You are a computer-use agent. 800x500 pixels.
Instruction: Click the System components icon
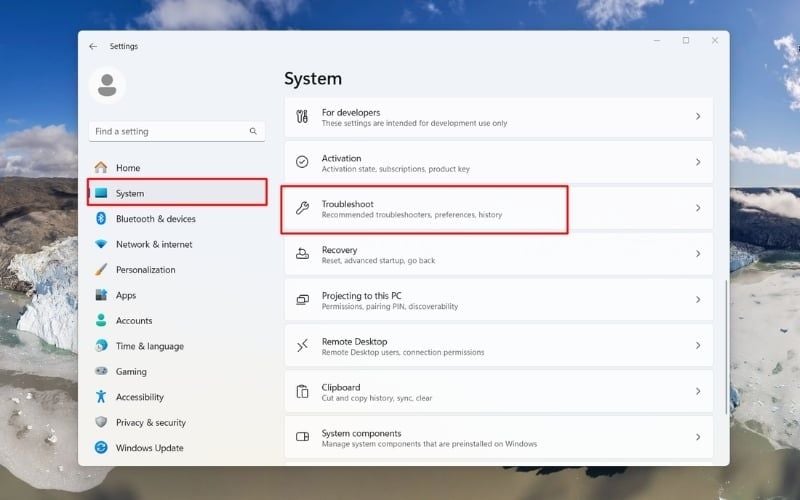tap(302, 437)
